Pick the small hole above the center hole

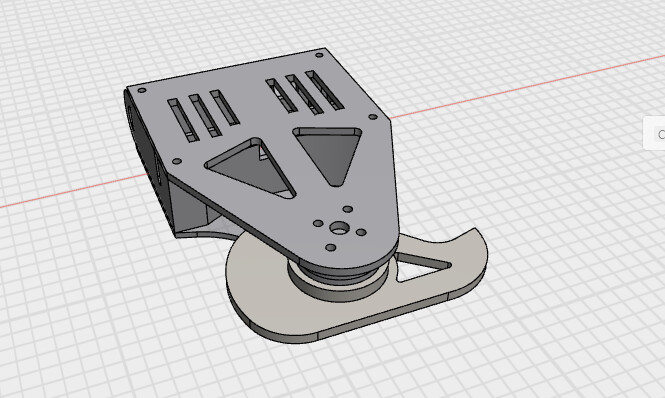pyautogui.click(x=347, y=209)
